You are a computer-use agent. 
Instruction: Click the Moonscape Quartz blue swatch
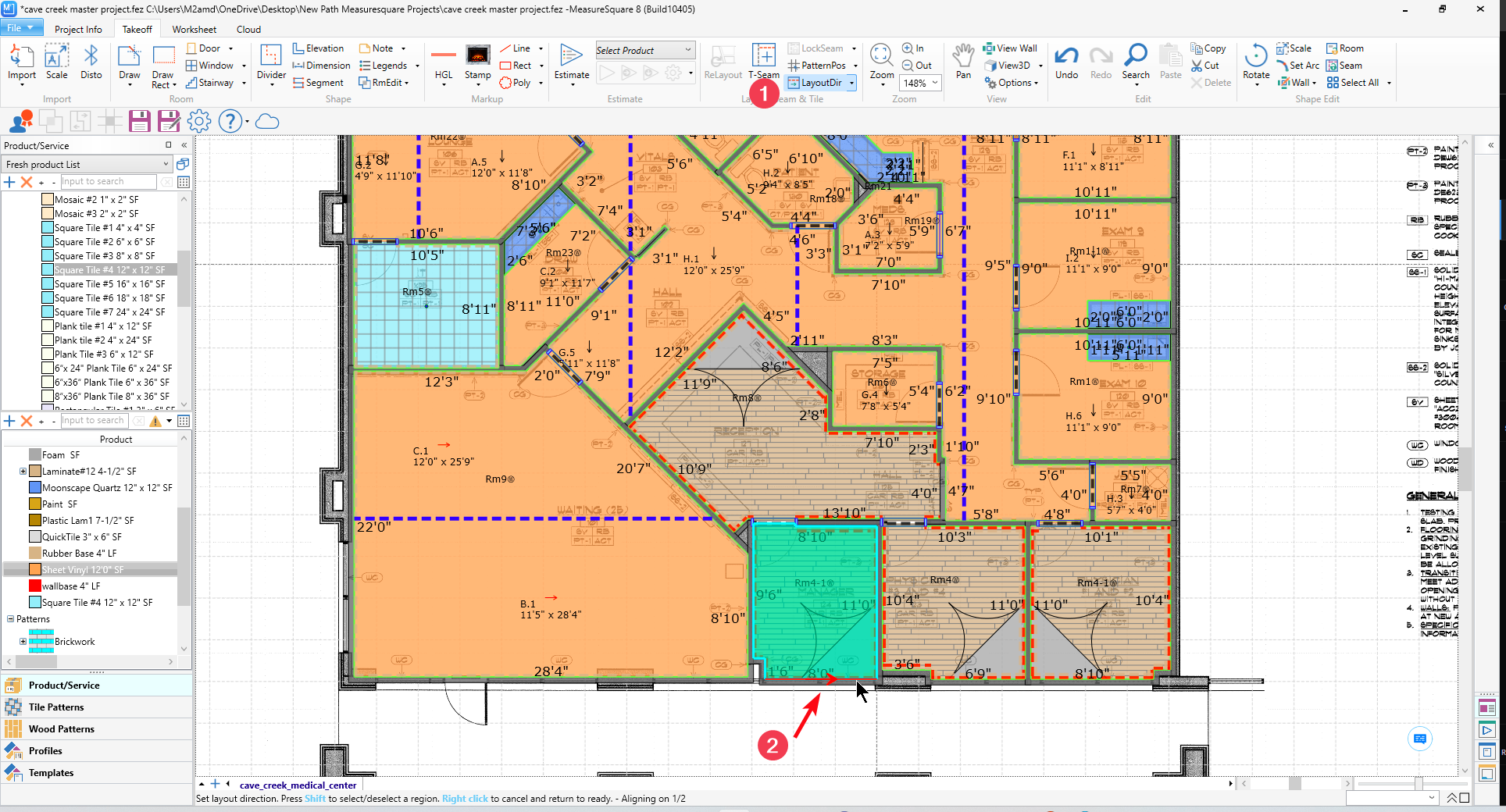(x=35, y=488)
